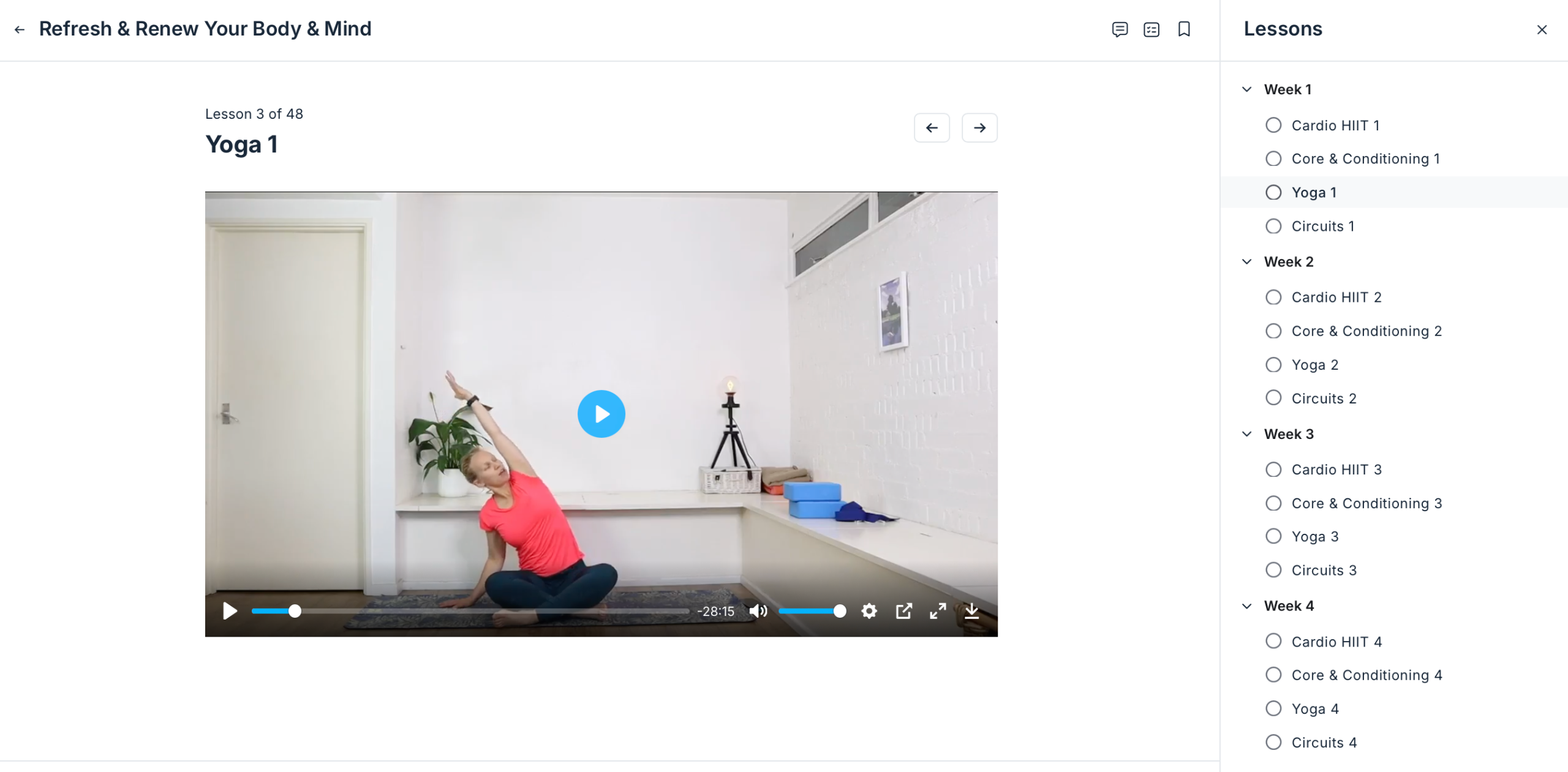Open video in pop-out window
The width and height of the screenshot is (1568, 772).
[x=903, y=611]
